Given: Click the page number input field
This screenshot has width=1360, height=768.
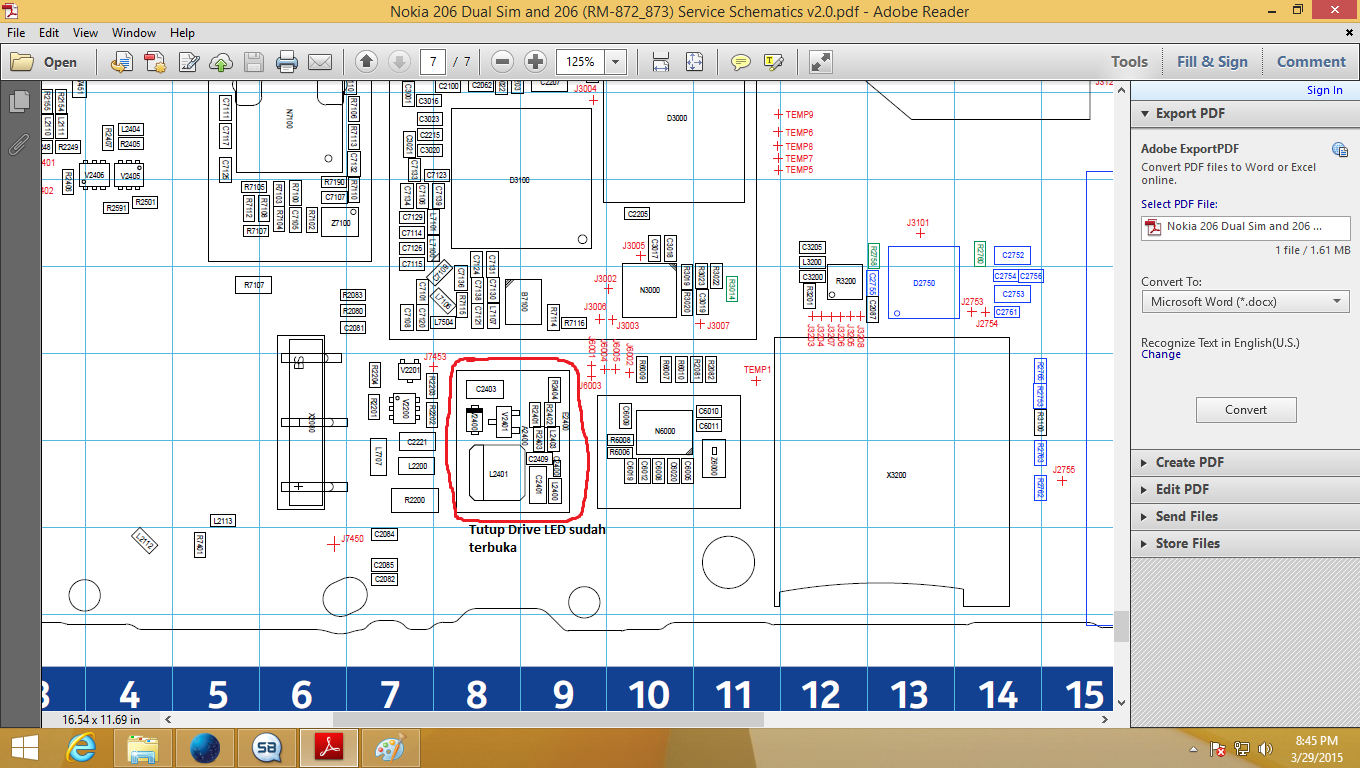Looking at the screenshot, I should [x=433, y=62].
